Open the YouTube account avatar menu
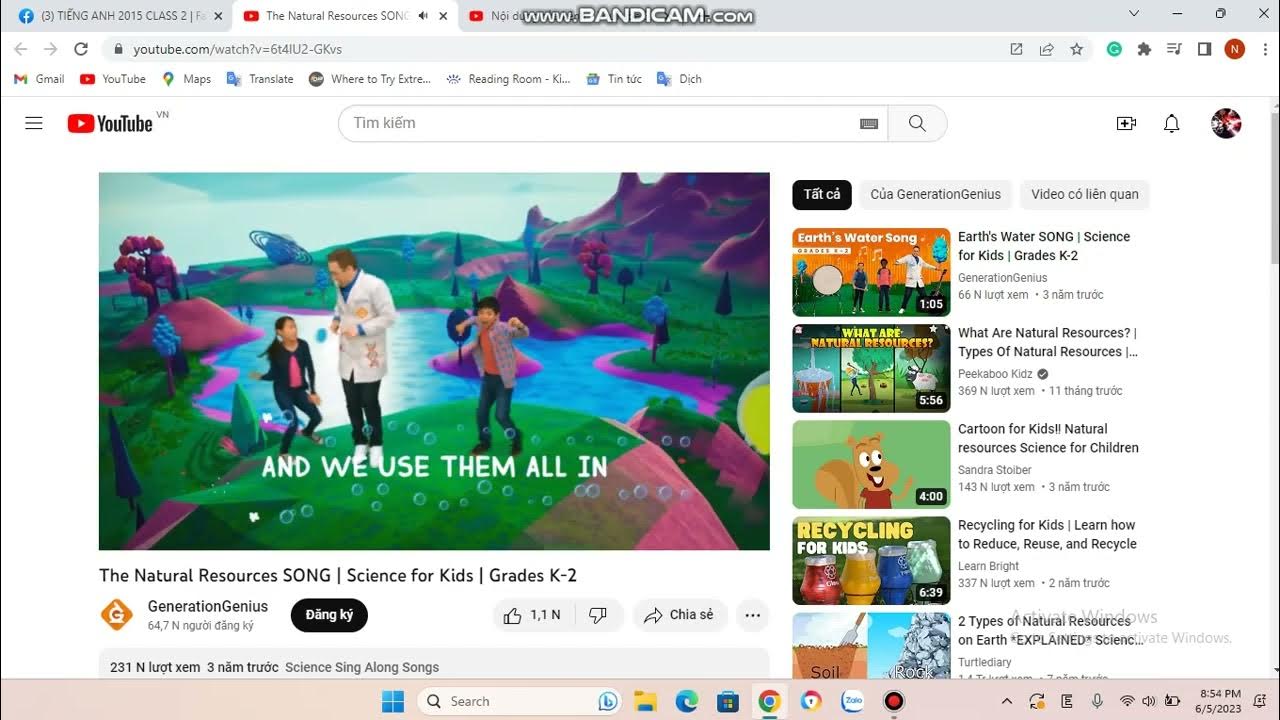This screenshot has width=1280, height=720. (x=1226, y=123)
